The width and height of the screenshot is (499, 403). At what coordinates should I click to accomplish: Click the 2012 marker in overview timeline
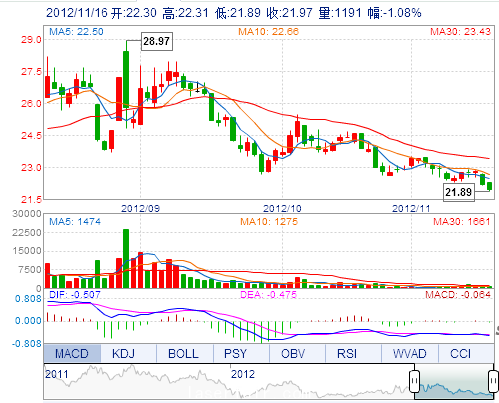(243, 374)
